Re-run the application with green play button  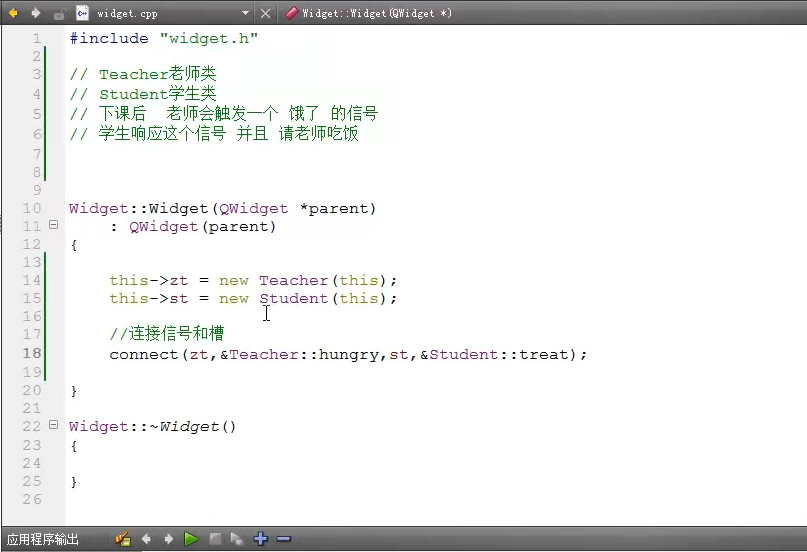(x=191, y=539)
